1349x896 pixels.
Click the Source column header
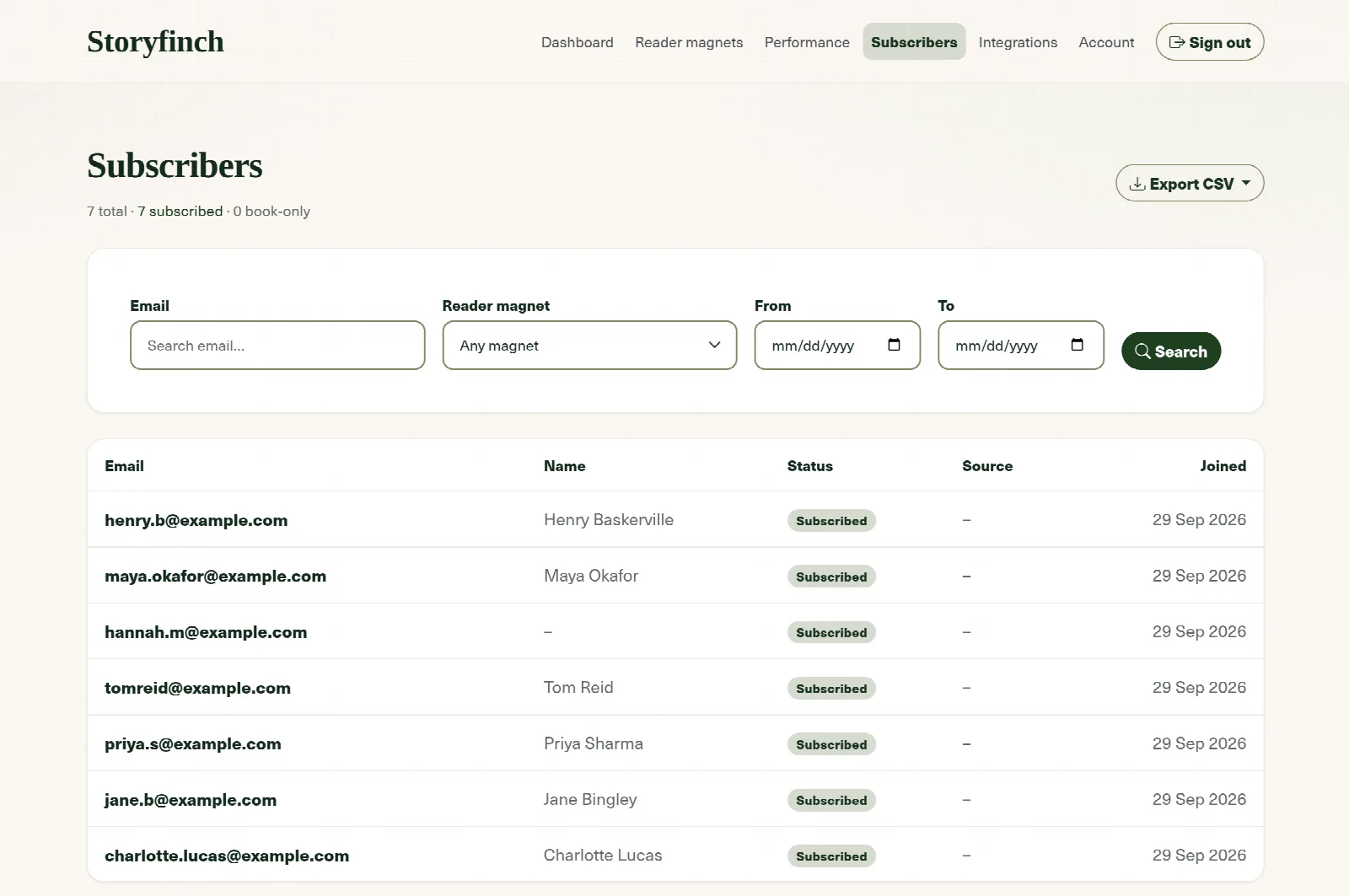pos(987,466)
